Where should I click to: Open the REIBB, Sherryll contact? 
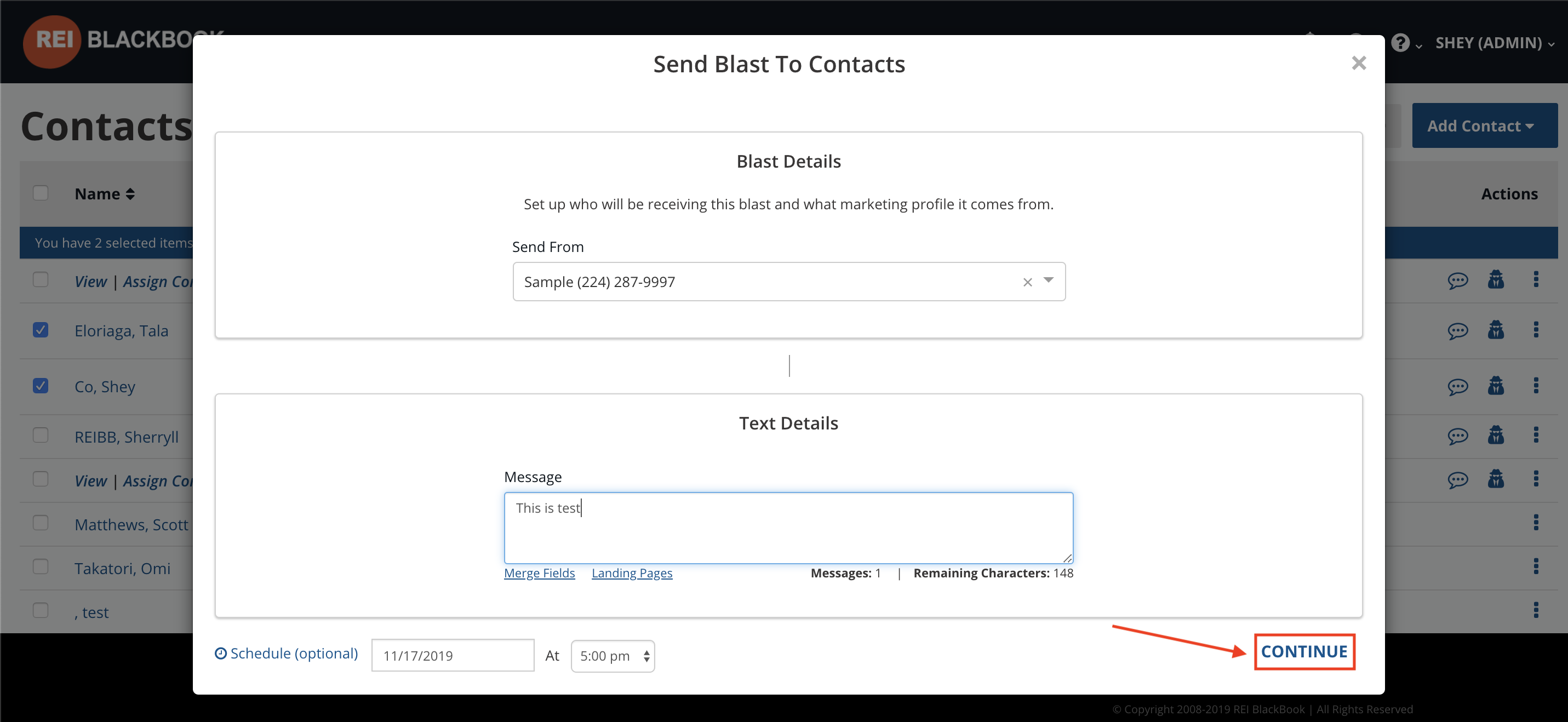tap(127, 437)
